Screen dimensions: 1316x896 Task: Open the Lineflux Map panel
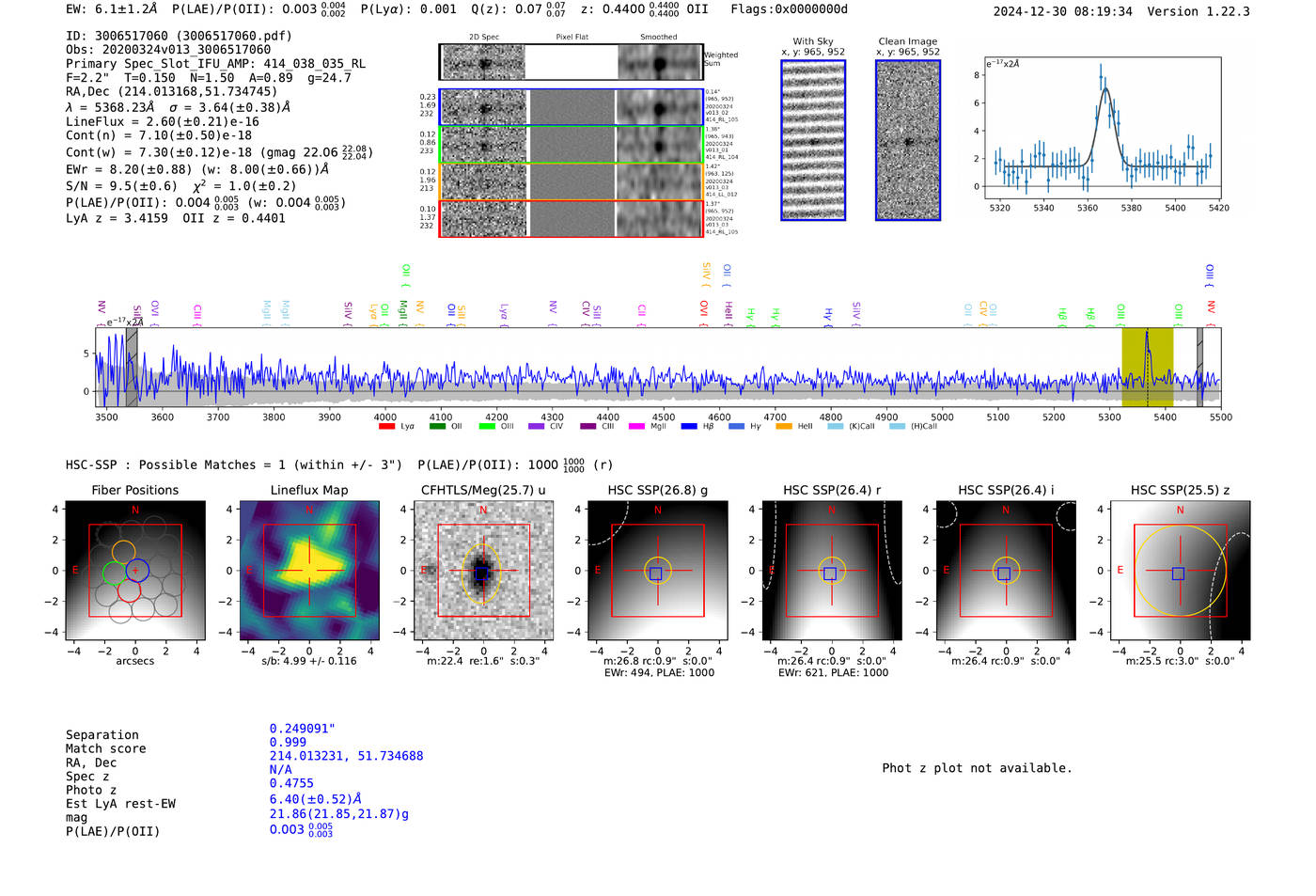pyautogui.click(x=309, y=570)
